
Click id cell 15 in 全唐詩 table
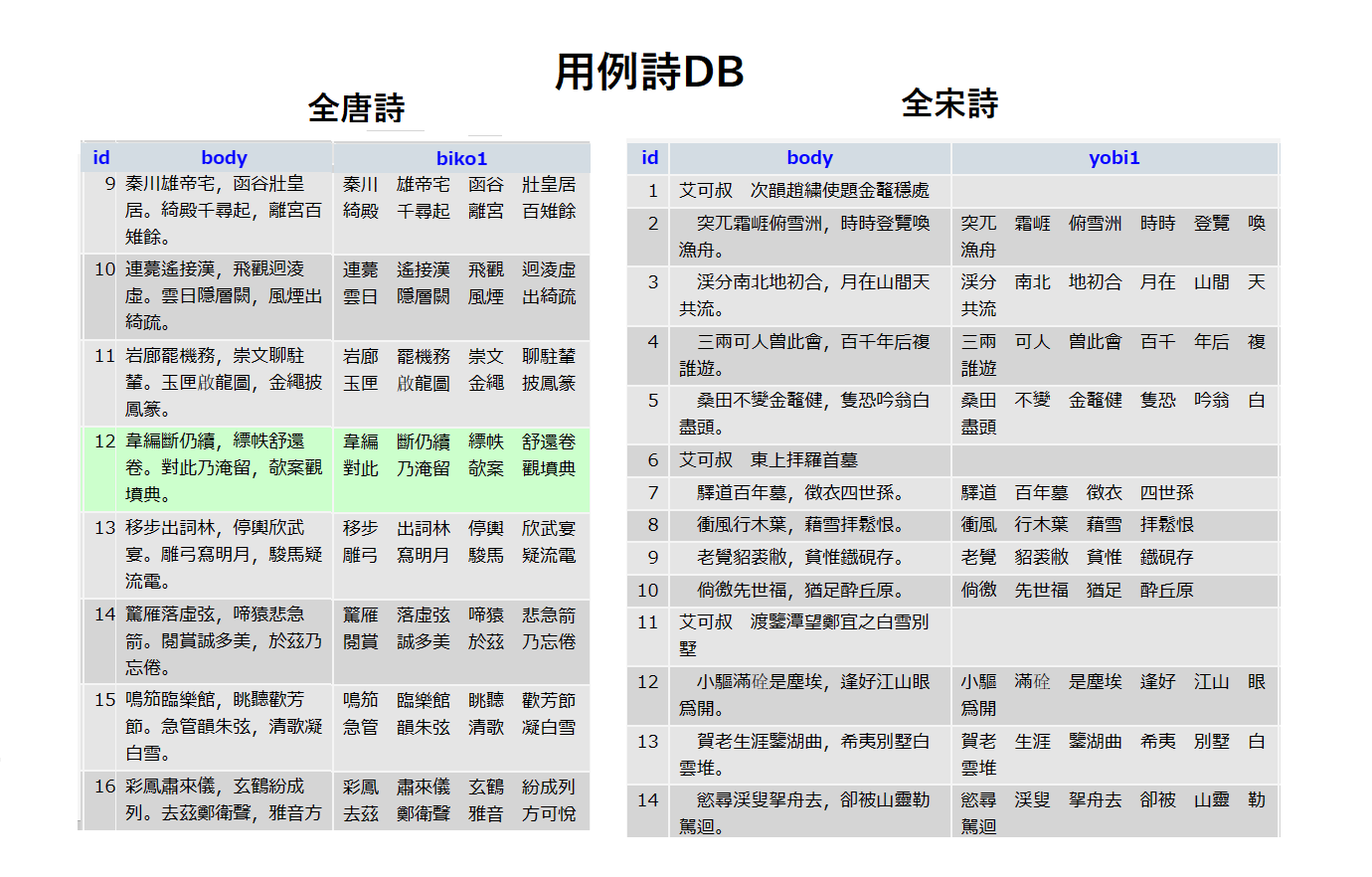[100, 727]
